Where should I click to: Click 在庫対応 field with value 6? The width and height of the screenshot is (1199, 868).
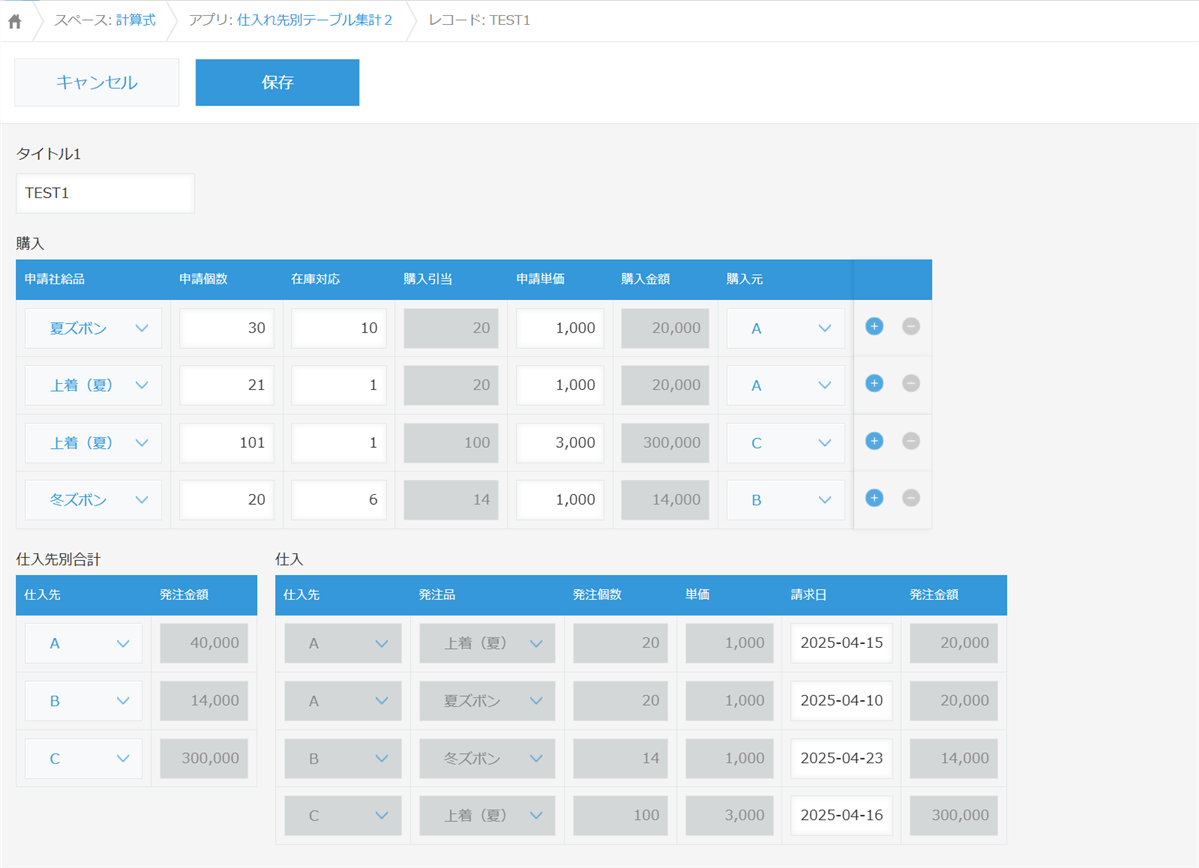pyautogui.click(x=339, y=499)
